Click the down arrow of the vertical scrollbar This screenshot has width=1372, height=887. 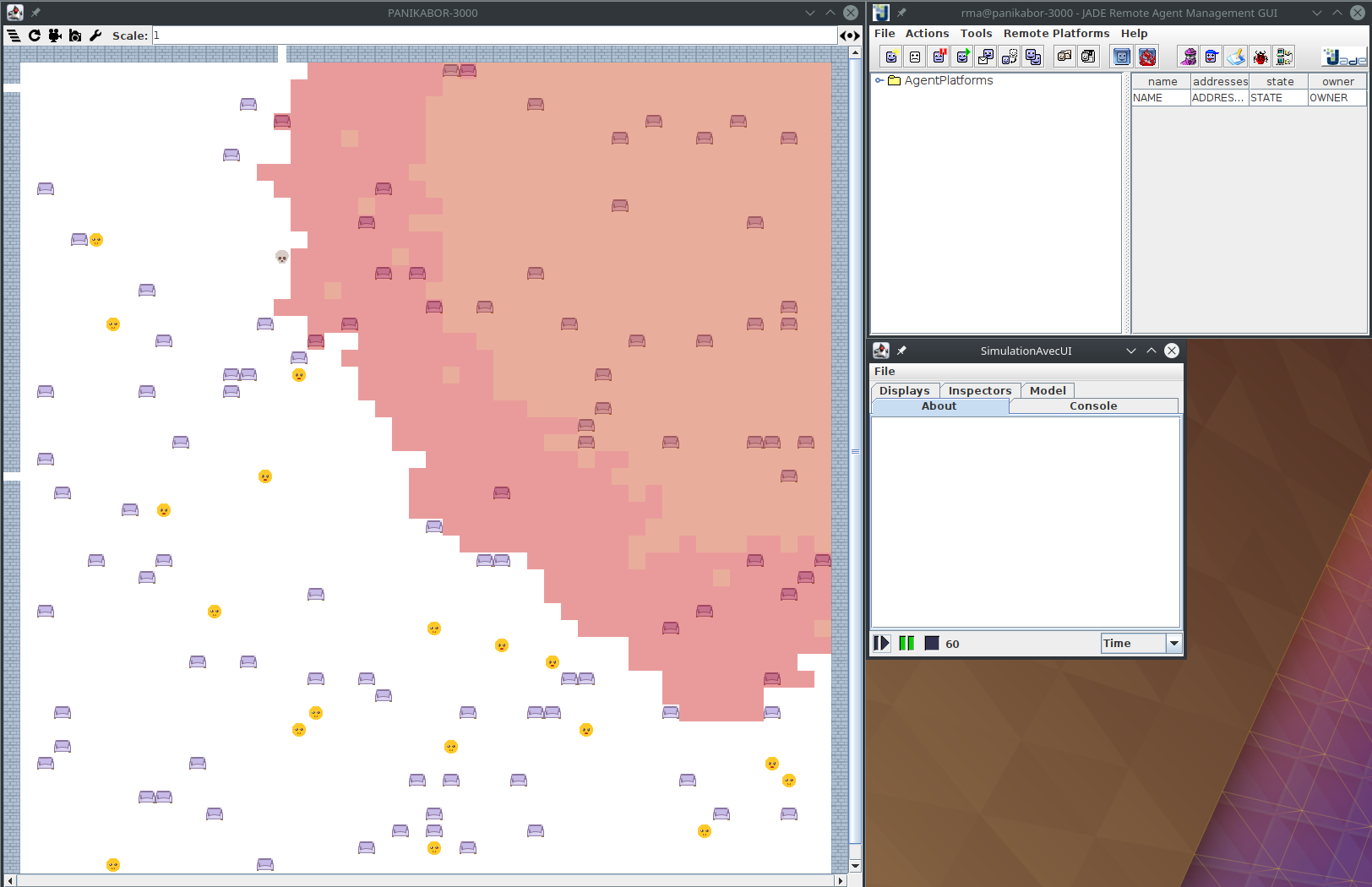tap(855, 866)
